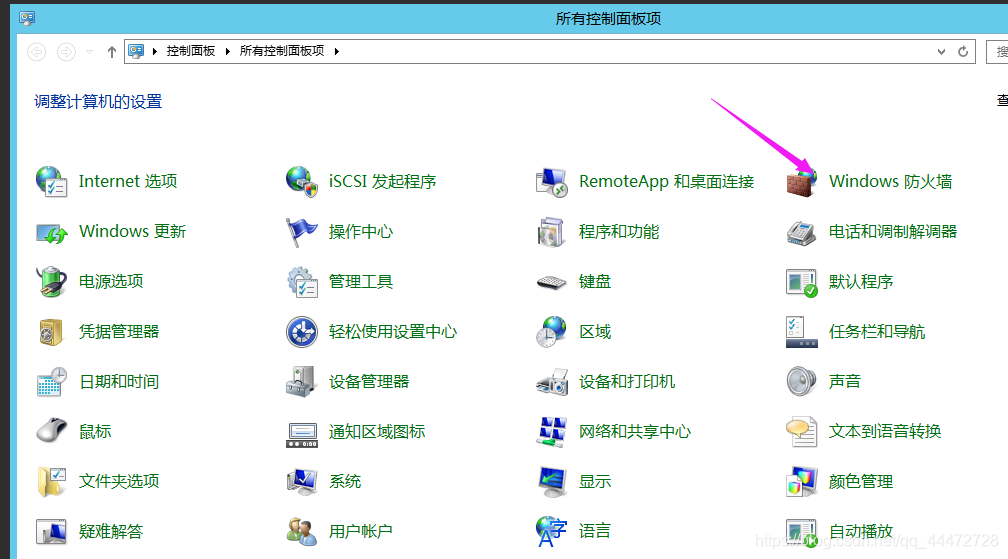Open the 管理工具 link
Image resolution: width=1008 pixels, height=559 pixels.
(x=361, y=281)
